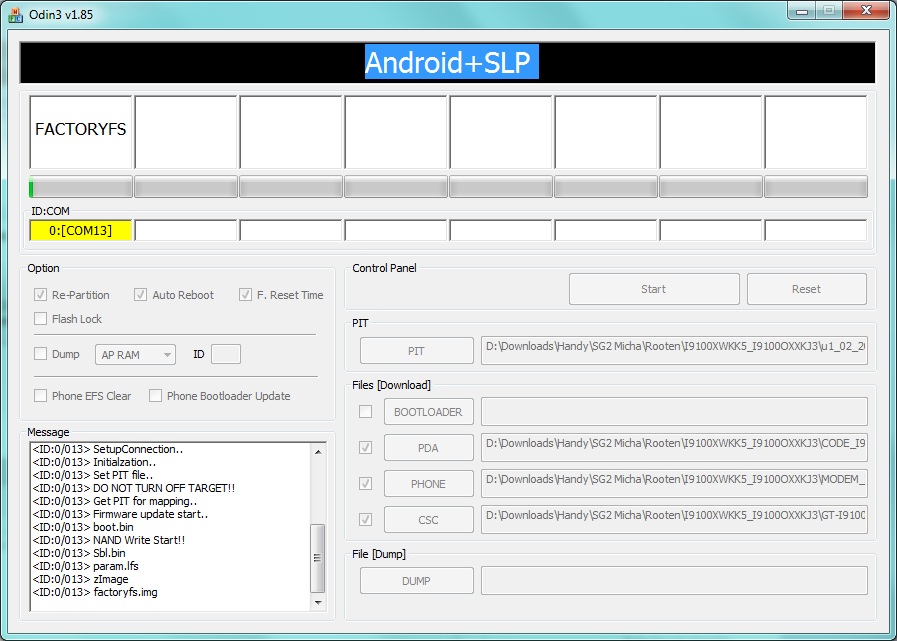The height and width of the screenshot is (641, 897).
Task: Click the BOOTLOADER file path field
Action: (x=674, y=412)
